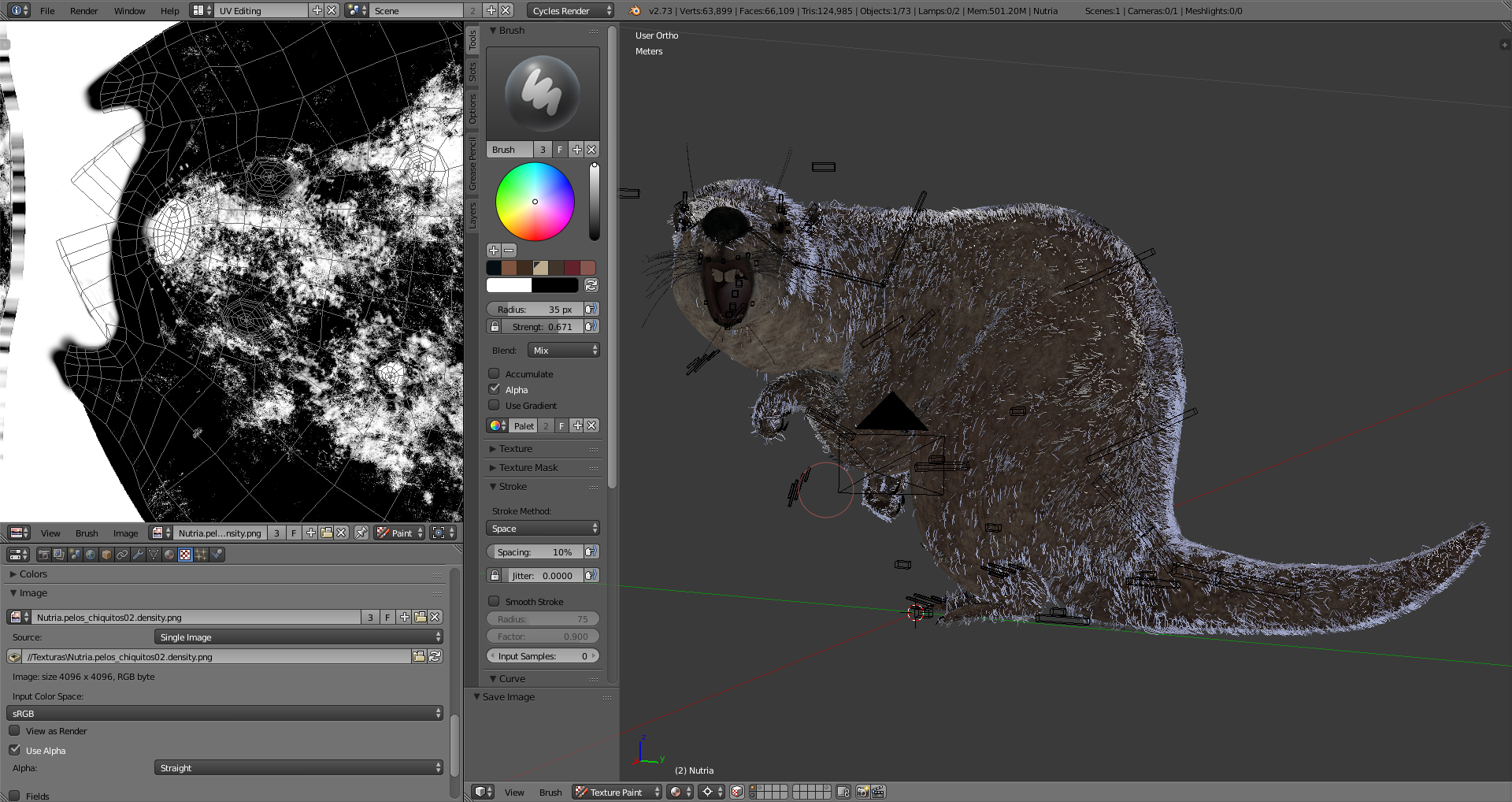Click the OpenGL render camera icon
Image resolution: width=1512 pixels, height=802 pixels.
(862, 792)
